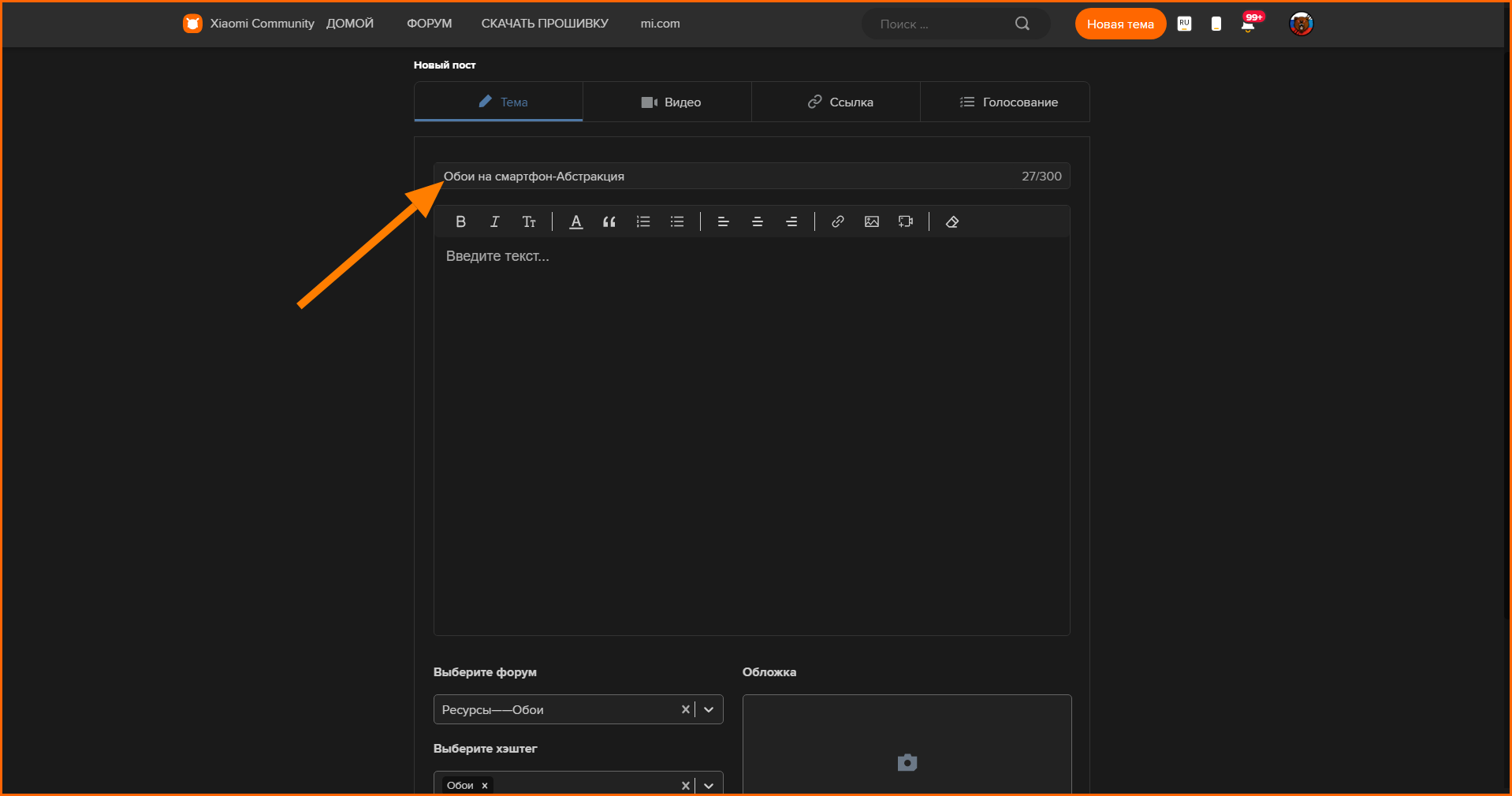Viewport: 1512px width, 796px height.
Task: Insert a bulleted list
Action: (677, 221)
